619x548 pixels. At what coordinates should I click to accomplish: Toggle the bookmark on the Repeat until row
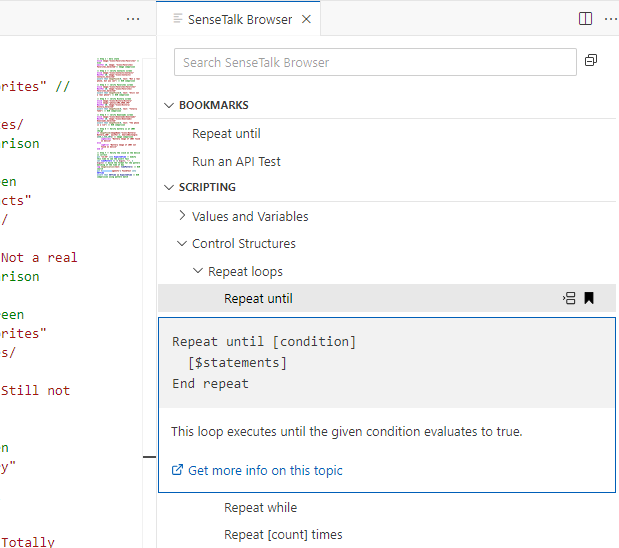coord(589,298)
